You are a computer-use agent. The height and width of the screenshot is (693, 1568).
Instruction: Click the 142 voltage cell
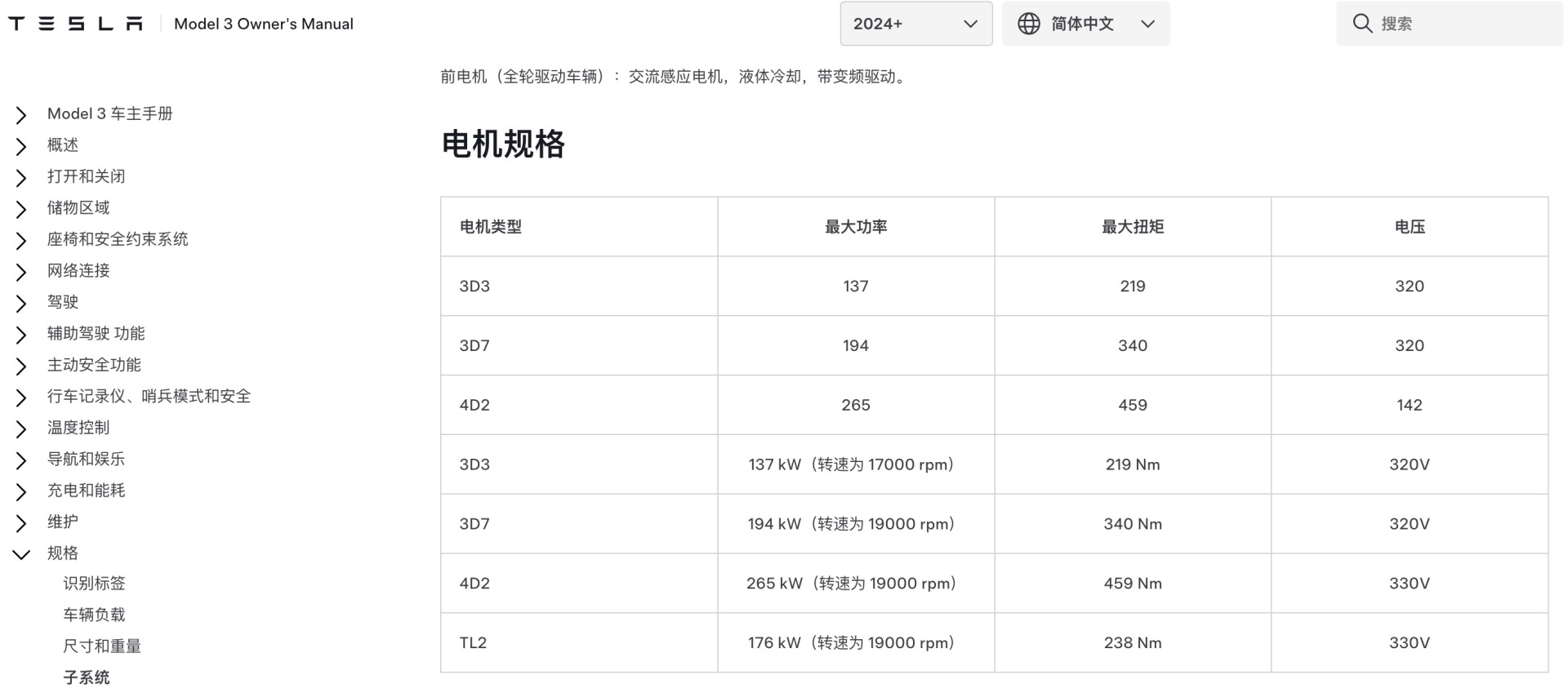(1410, 405)
